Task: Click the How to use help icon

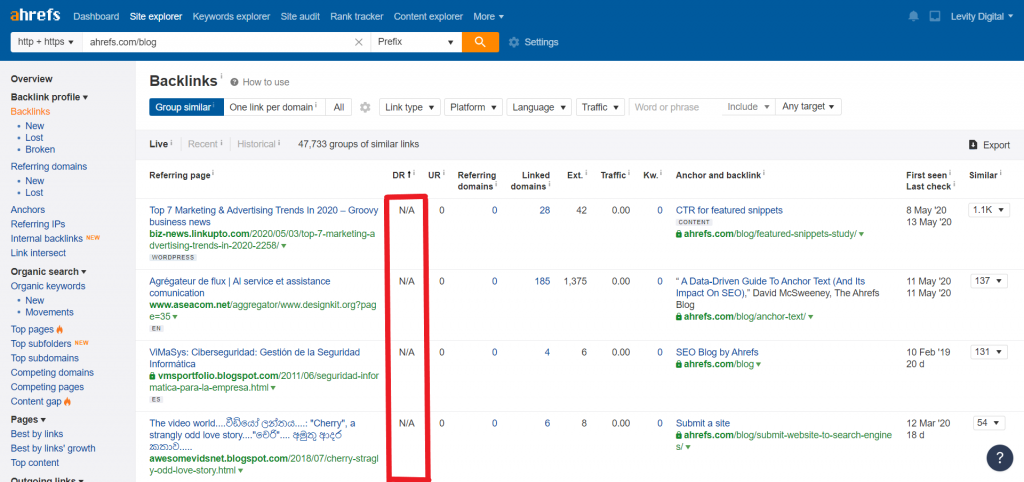Action: 234,82
